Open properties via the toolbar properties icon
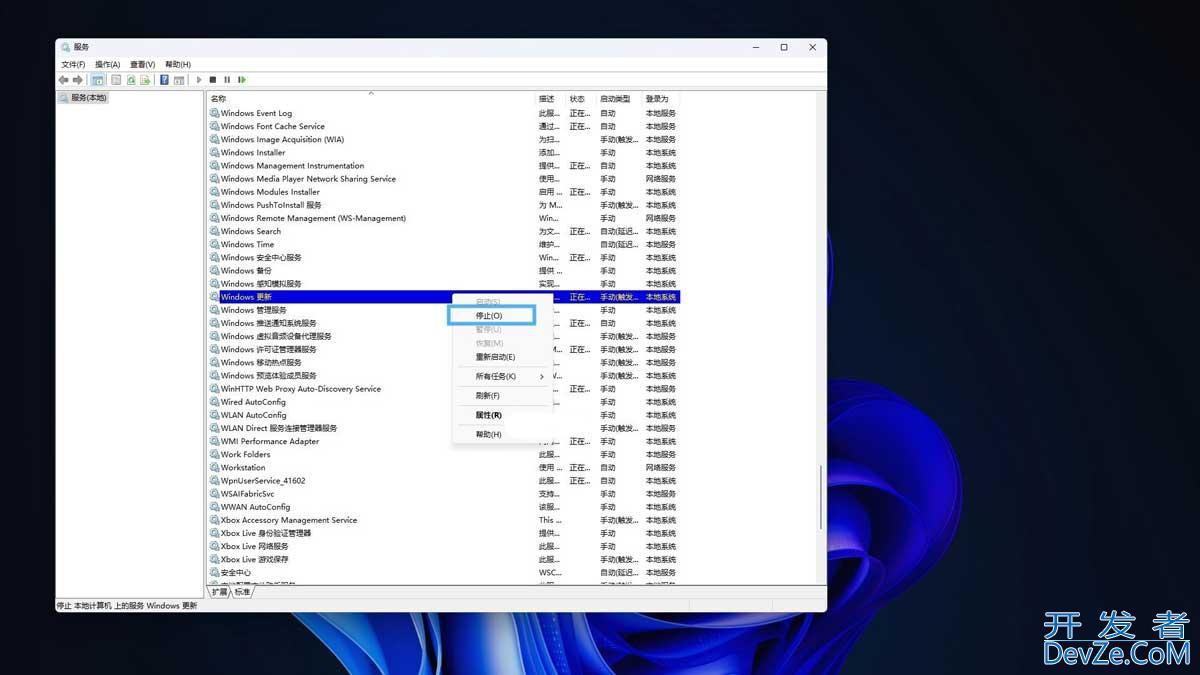 pyautogui.click(x=116, y=80)
